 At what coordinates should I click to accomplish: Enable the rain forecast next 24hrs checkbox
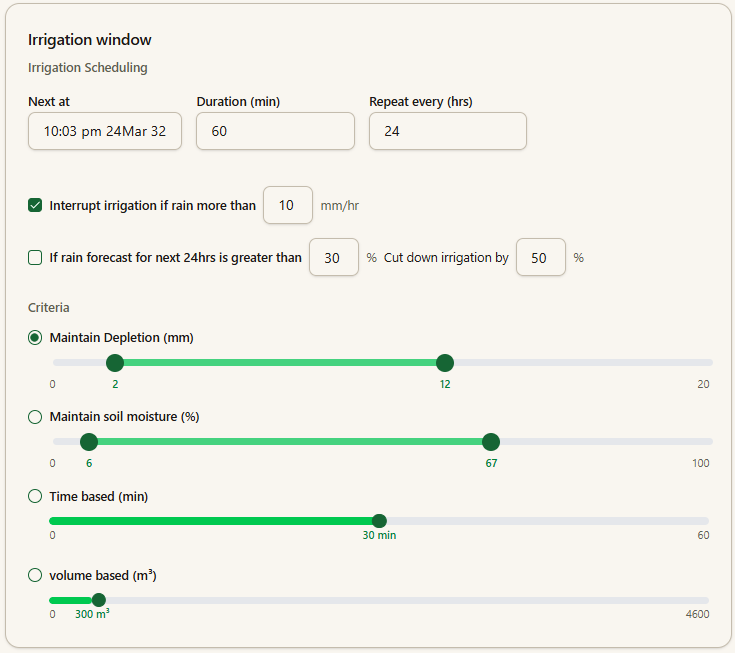(35, 258)
